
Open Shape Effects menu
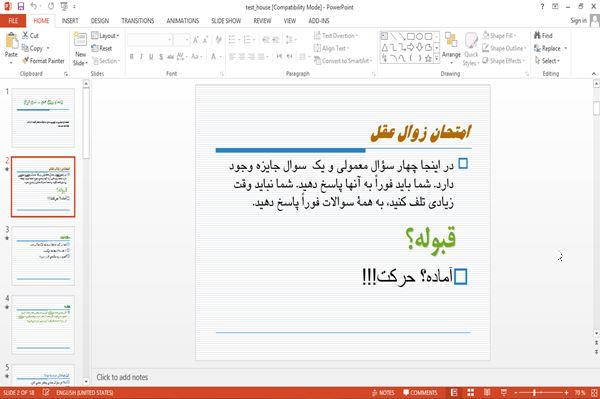pyautogui.click(x=503, y=61)
